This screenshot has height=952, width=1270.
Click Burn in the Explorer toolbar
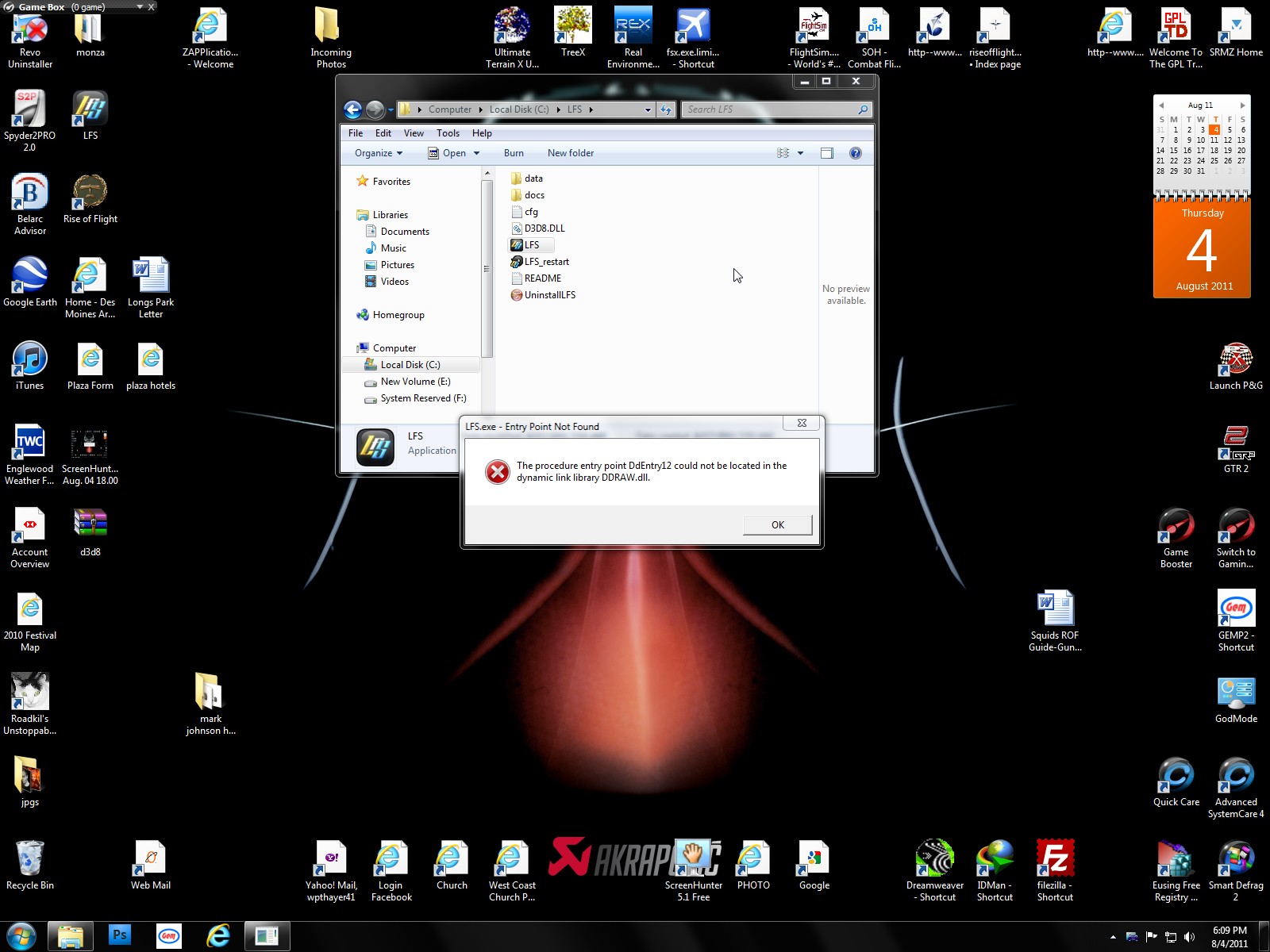[x=514, y=153]
